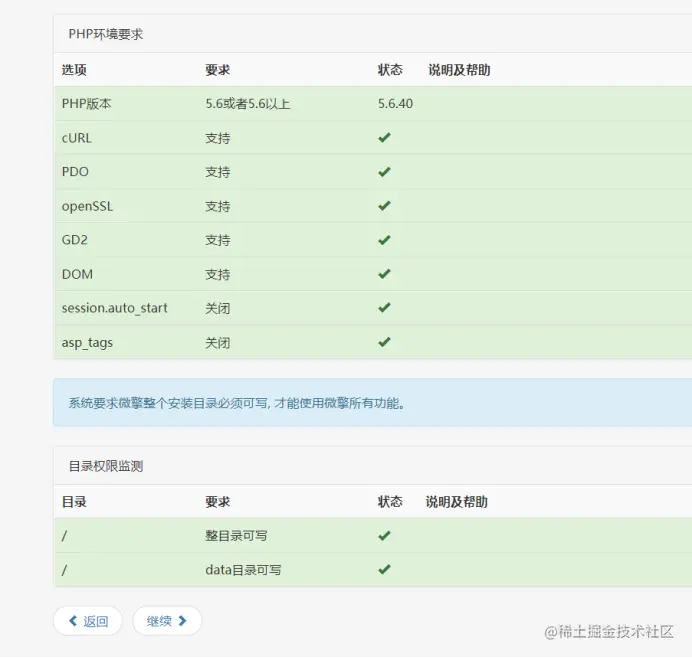This screenshot has height=658, width=692.
Task: Select the PDO option label
Action: pyautogui.click(x=75, y=172)
